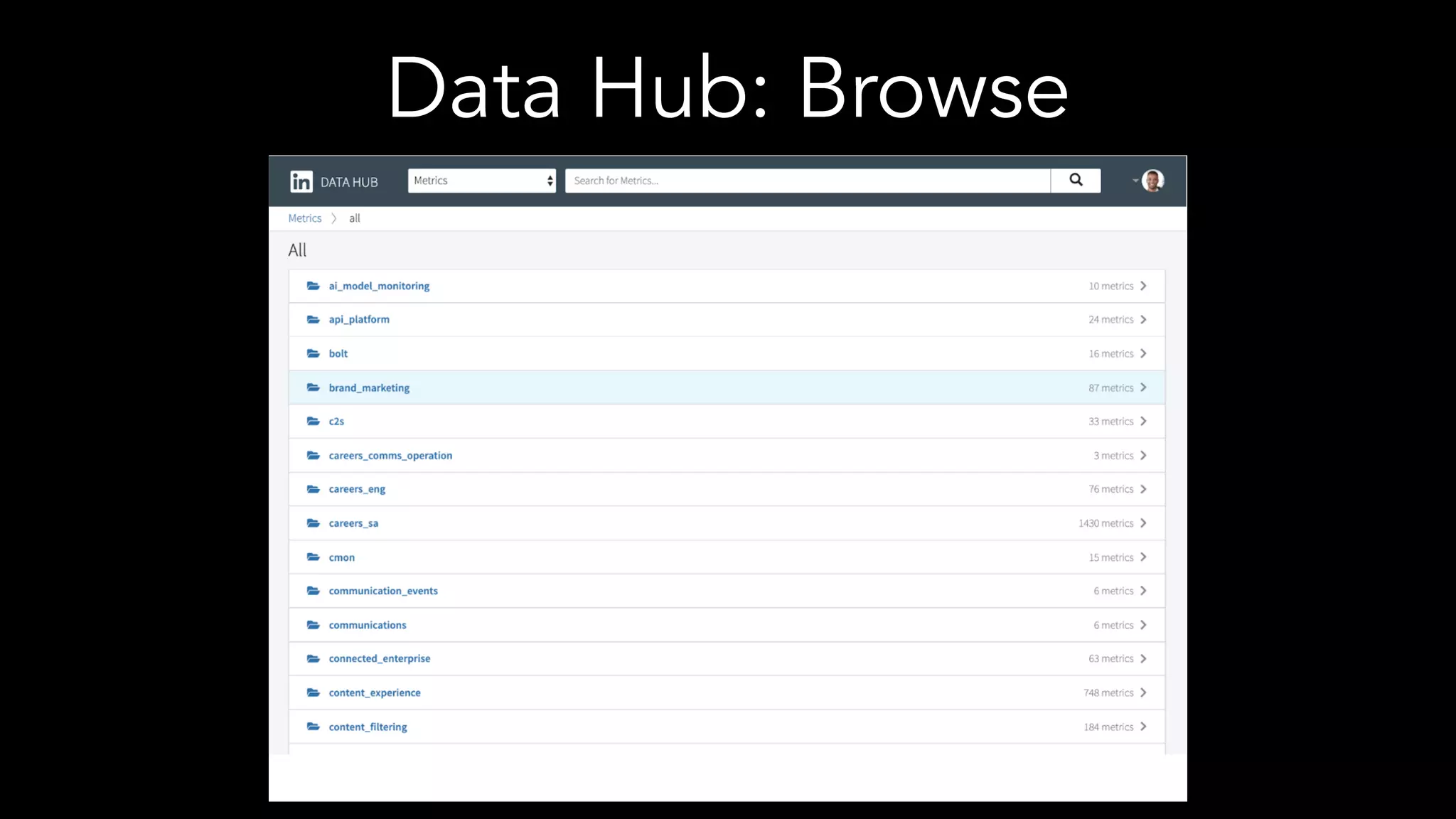Click the '10 metrics' count
This screenshot has width=1456, height=819.
(1110, 286)
